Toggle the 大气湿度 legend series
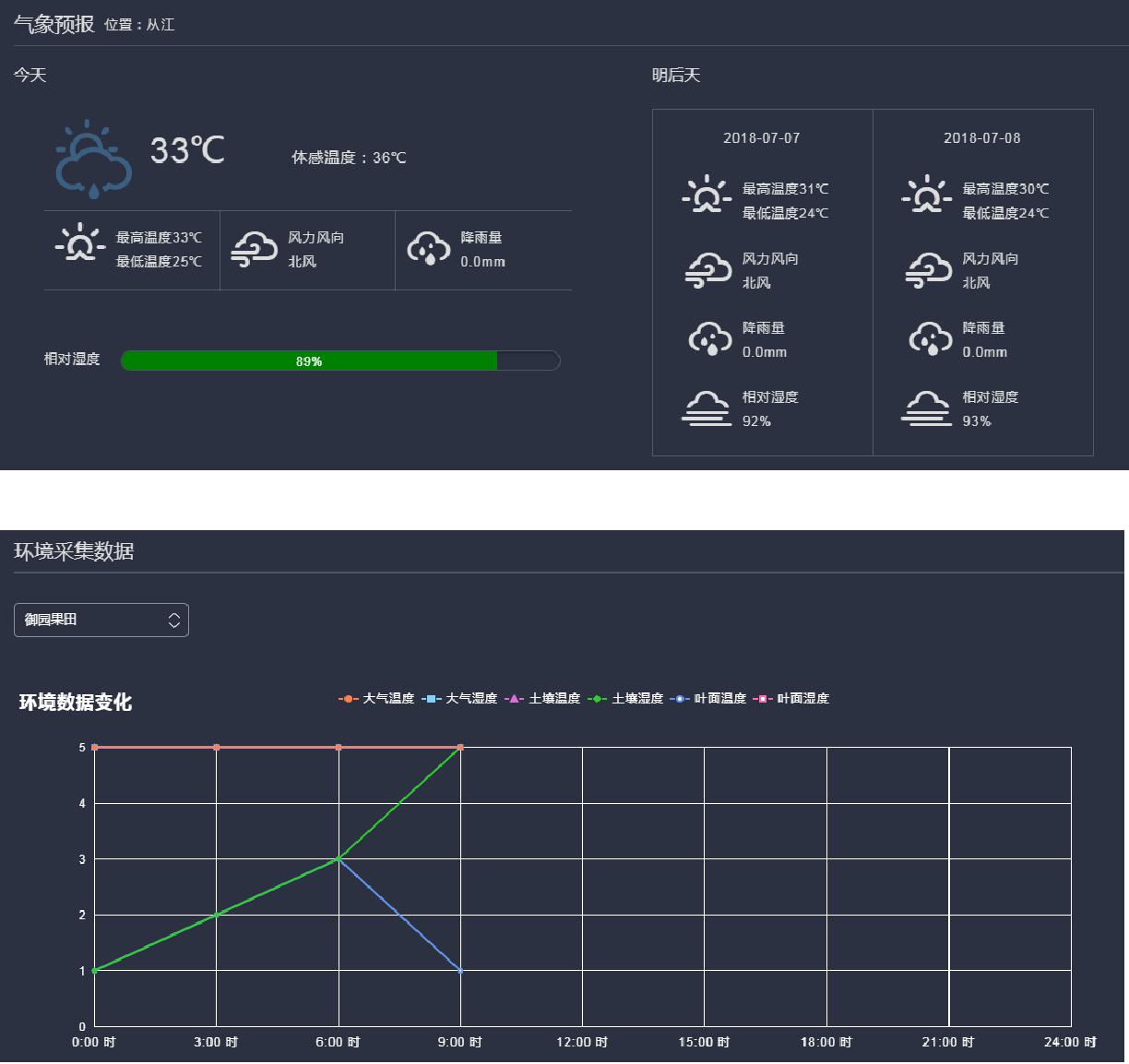Screen dimensions: 1129x1064 coord(459,699)
